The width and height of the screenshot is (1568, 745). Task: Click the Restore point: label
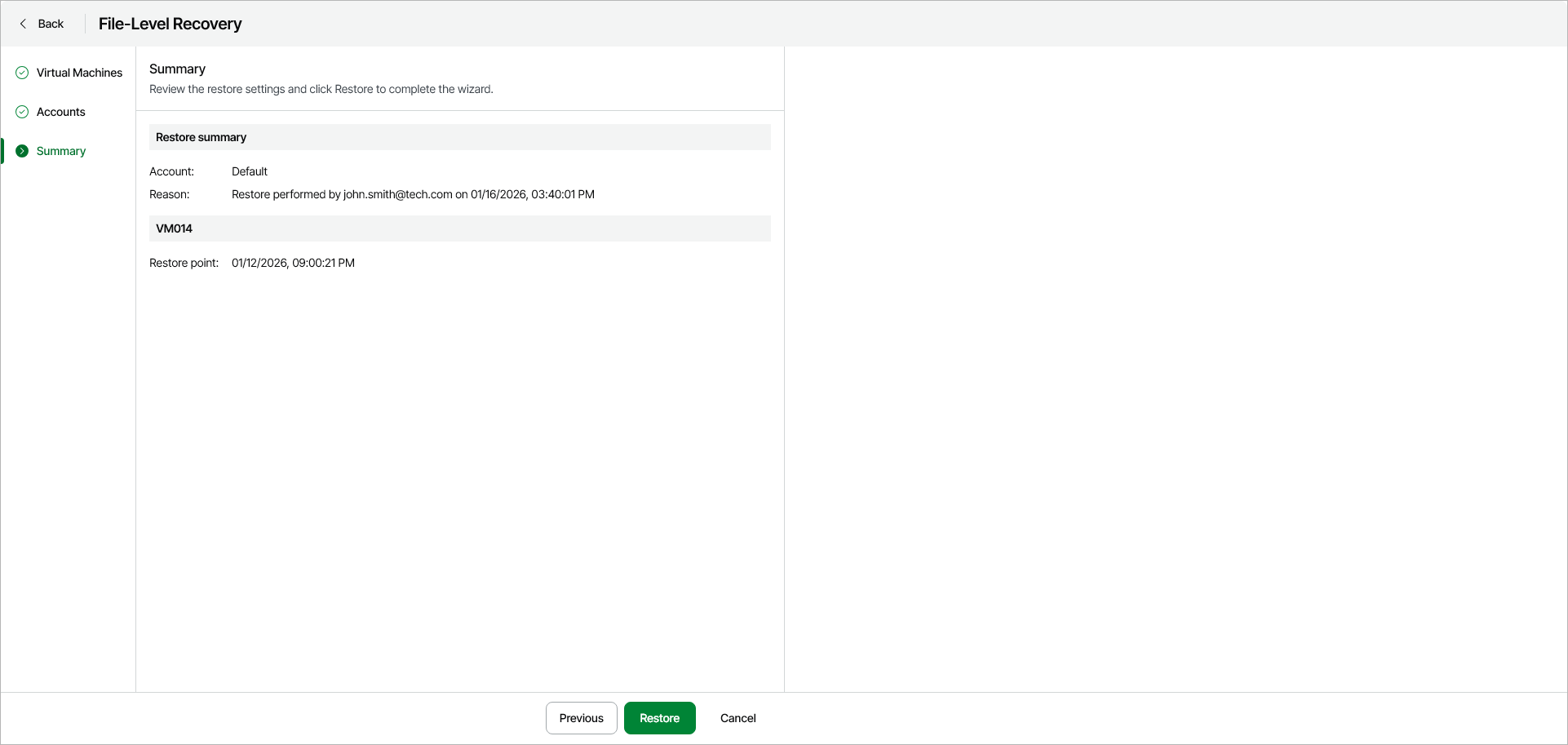pos(184,263)
